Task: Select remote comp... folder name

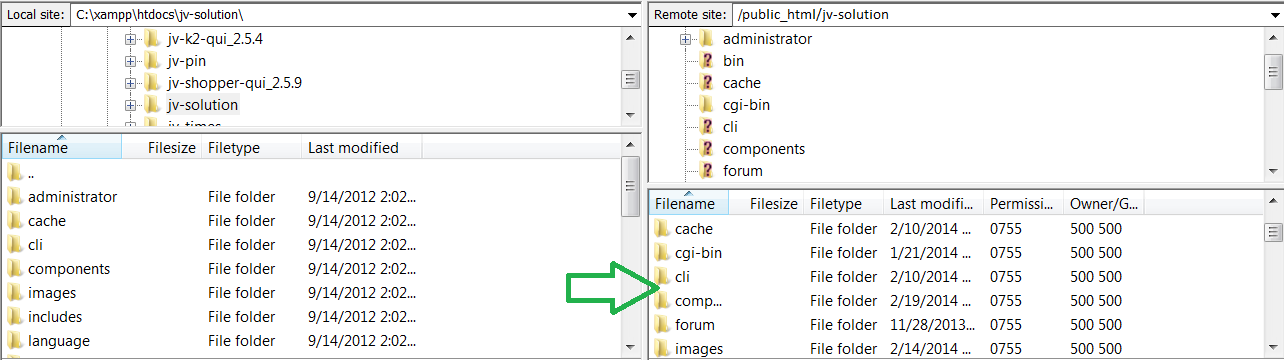Action: [698, 301]
